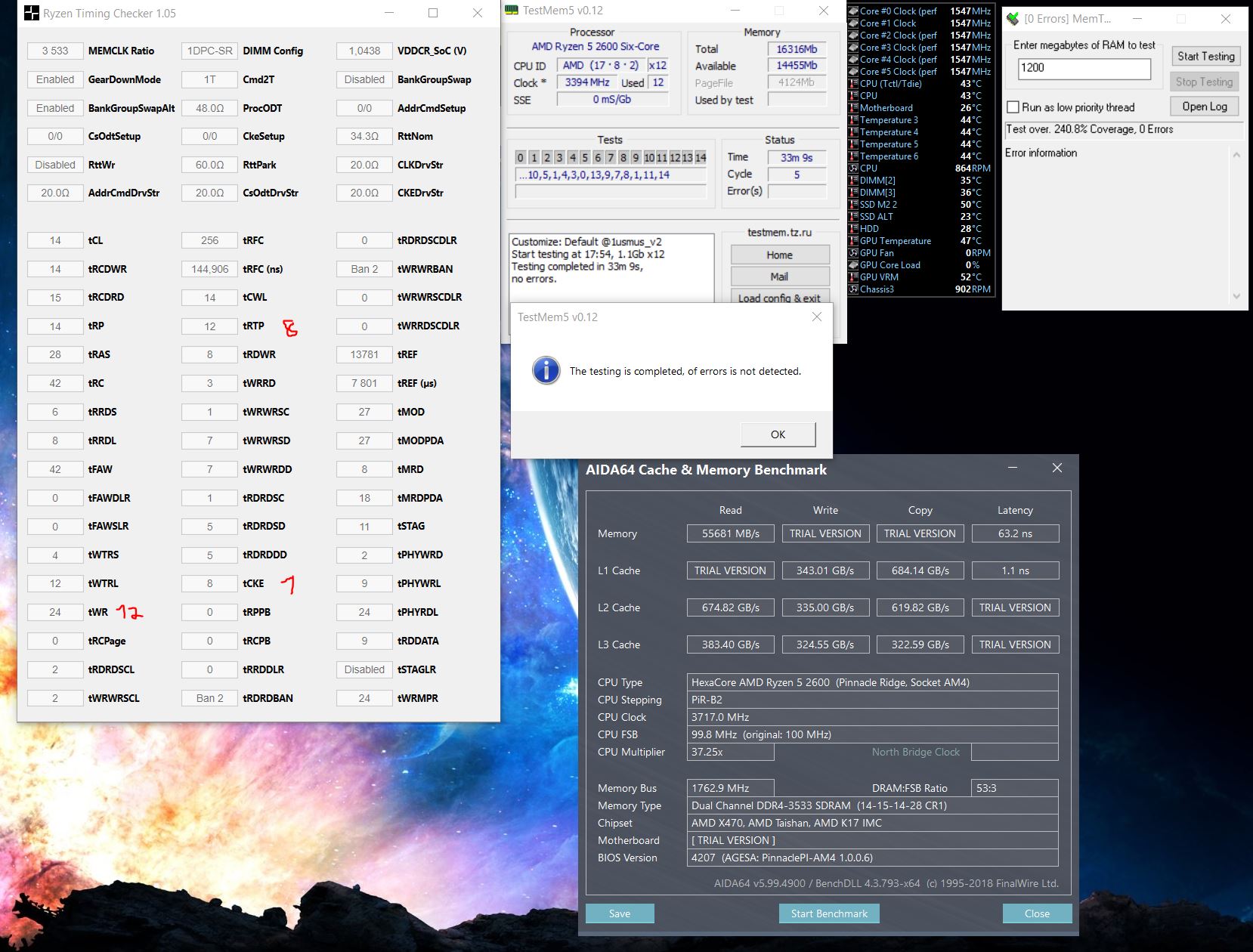Open the MemTest log with Open Log

(1205, 107)
